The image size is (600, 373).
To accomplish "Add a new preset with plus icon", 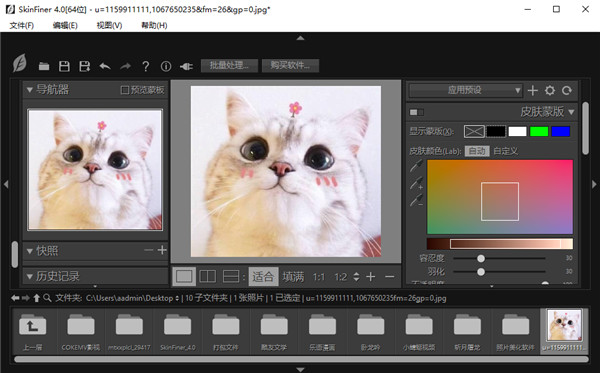I will point(533,90).
